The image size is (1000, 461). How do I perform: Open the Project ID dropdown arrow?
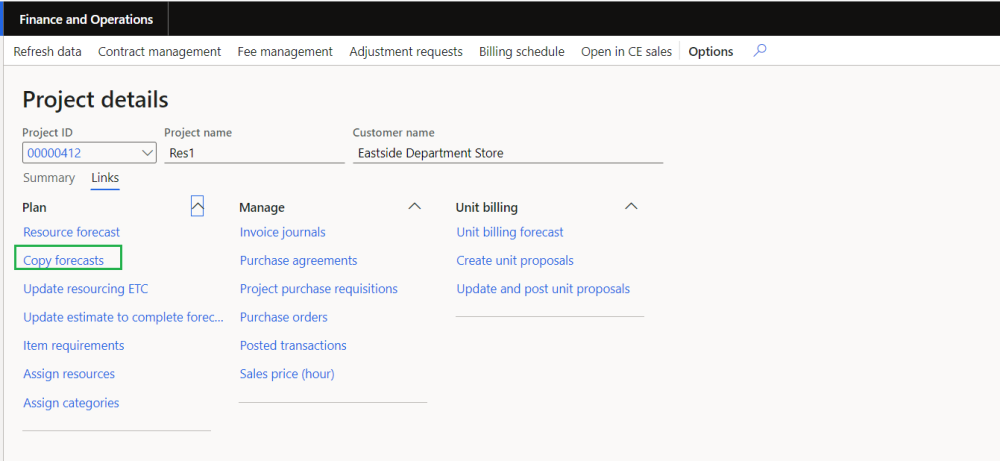(148, 153)
